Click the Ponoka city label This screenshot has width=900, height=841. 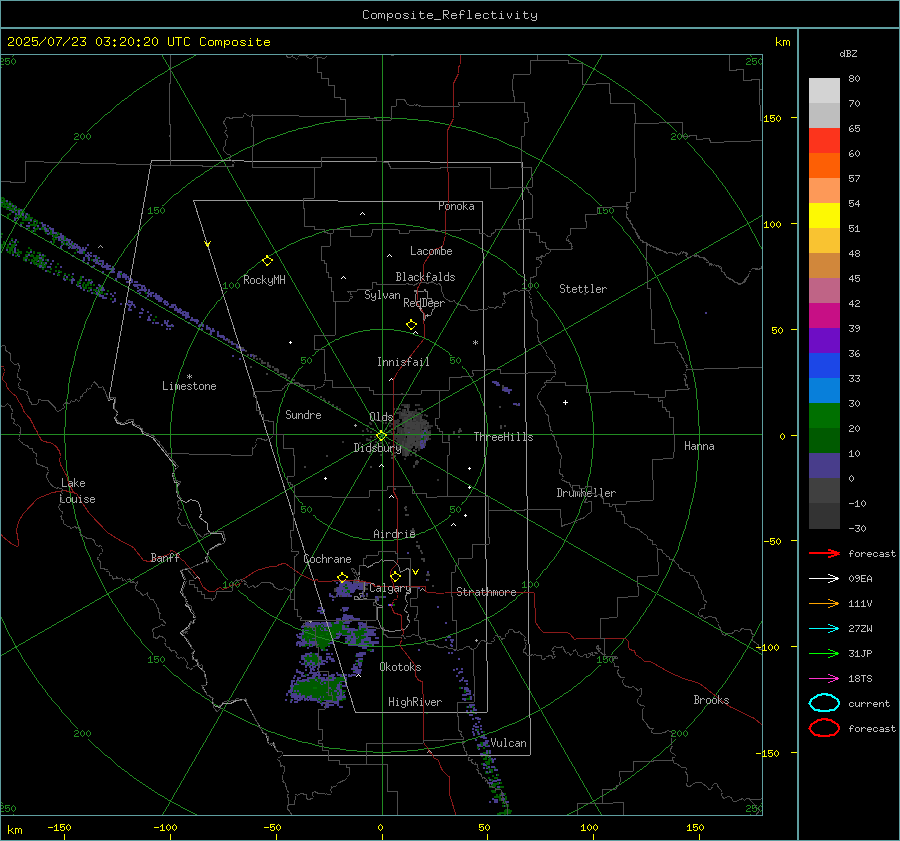[456, 206]
